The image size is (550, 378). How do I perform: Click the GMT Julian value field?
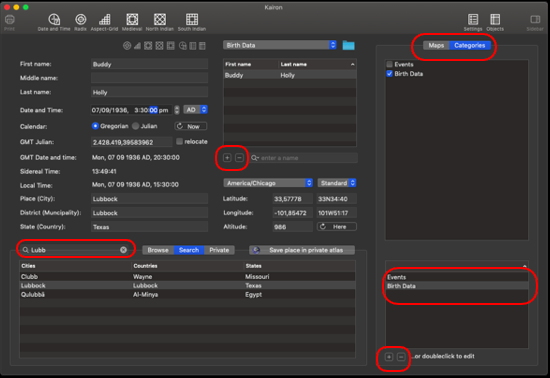(x=131, y=142)
